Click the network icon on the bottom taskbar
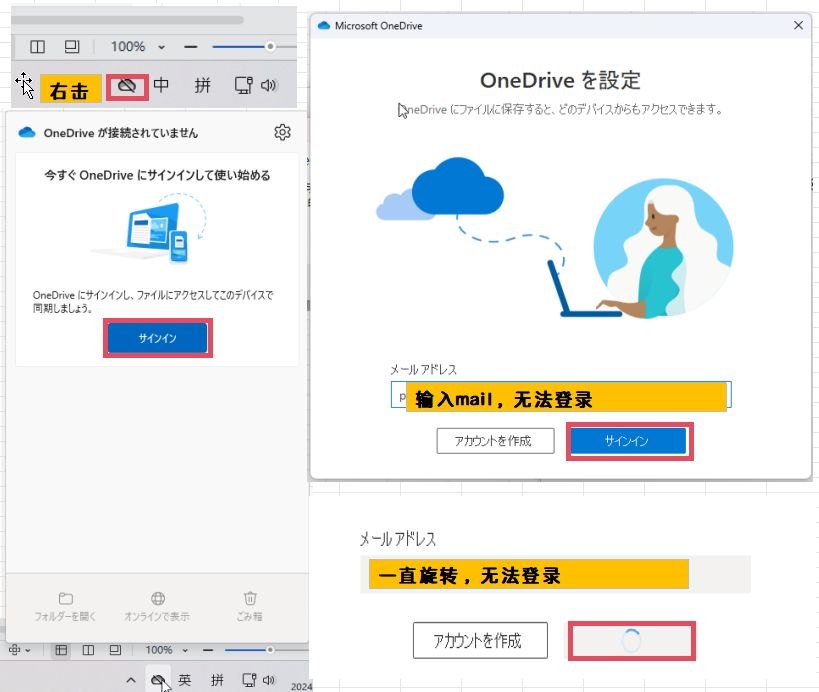This screenshot has height=692, width=819. coord(249,679)
